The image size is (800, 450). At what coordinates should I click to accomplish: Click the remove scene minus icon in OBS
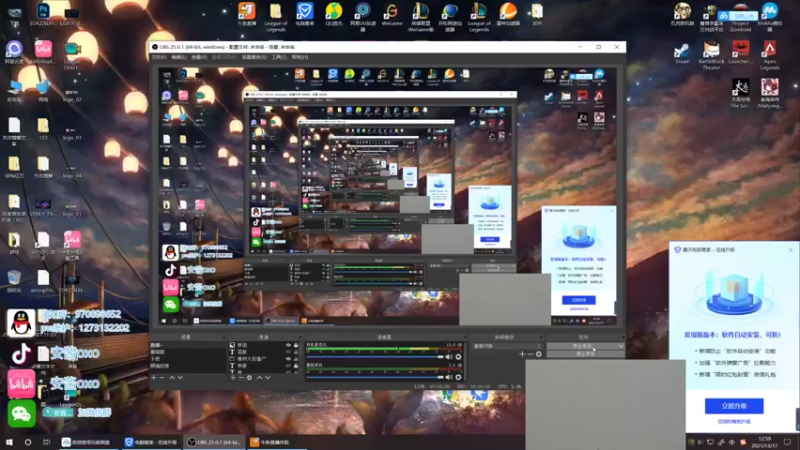(162, 378)
